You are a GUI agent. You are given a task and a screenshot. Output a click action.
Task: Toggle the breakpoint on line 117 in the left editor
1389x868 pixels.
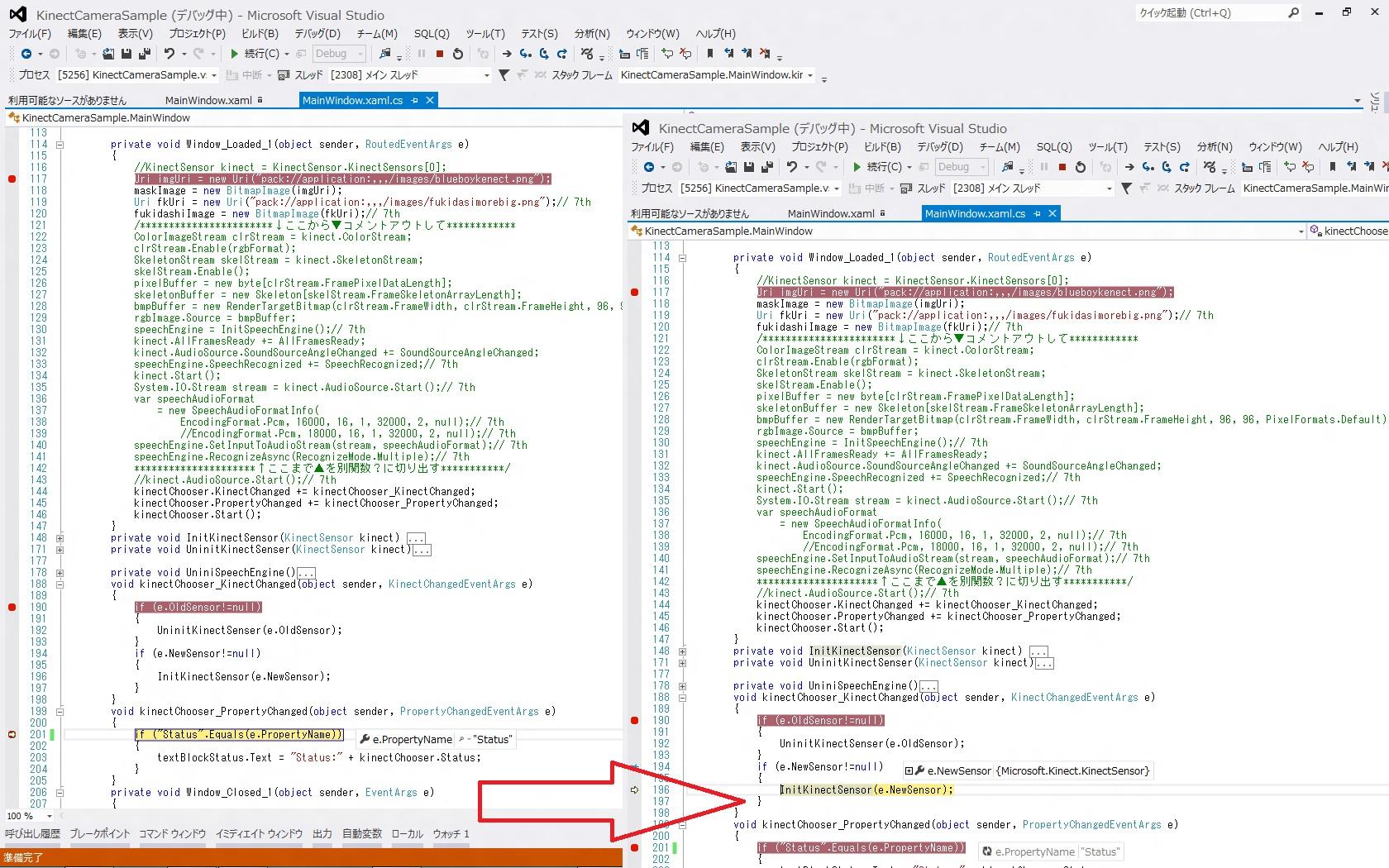(12, 179)
